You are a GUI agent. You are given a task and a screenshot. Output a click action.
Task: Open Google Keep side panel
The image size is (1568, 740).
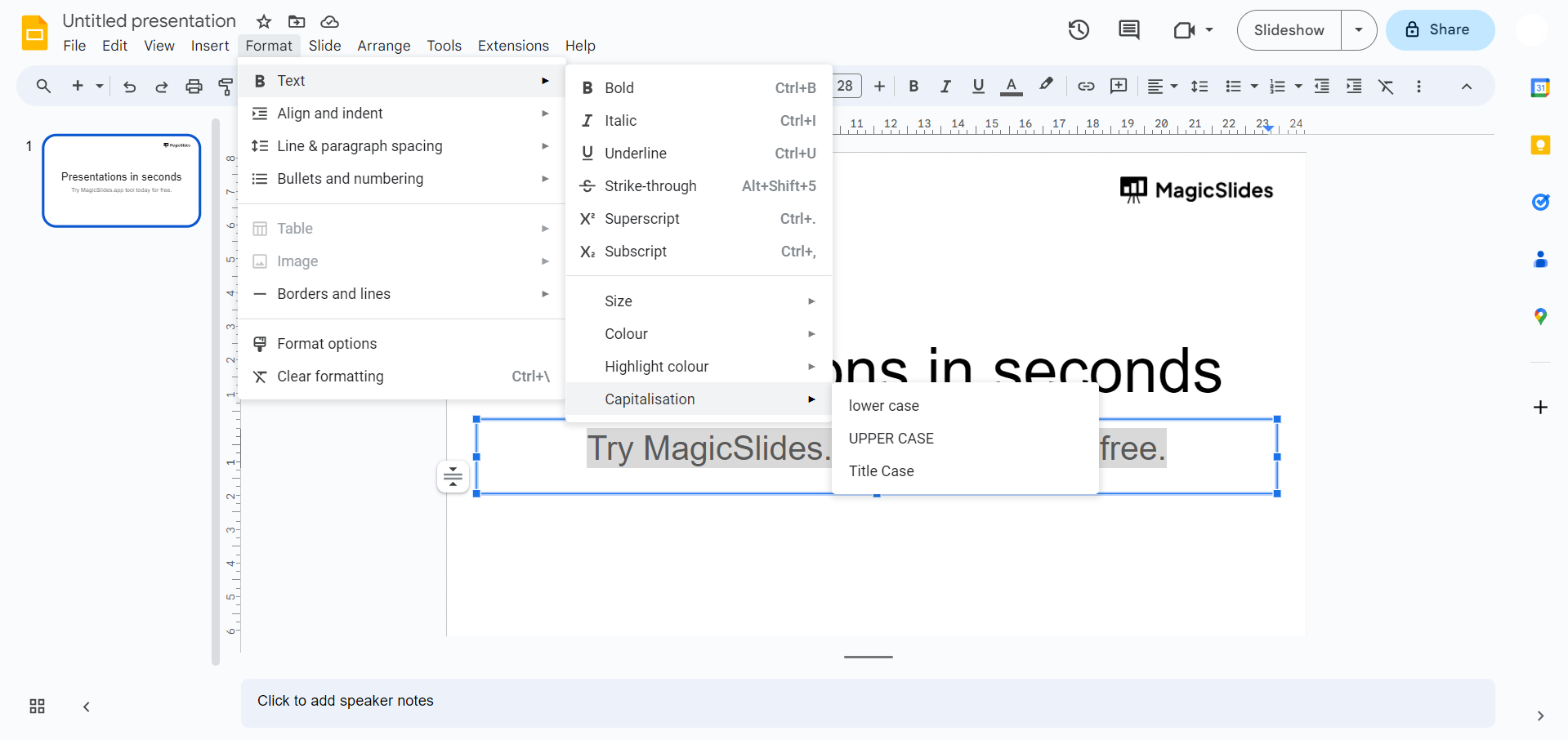pos(1540,145)
